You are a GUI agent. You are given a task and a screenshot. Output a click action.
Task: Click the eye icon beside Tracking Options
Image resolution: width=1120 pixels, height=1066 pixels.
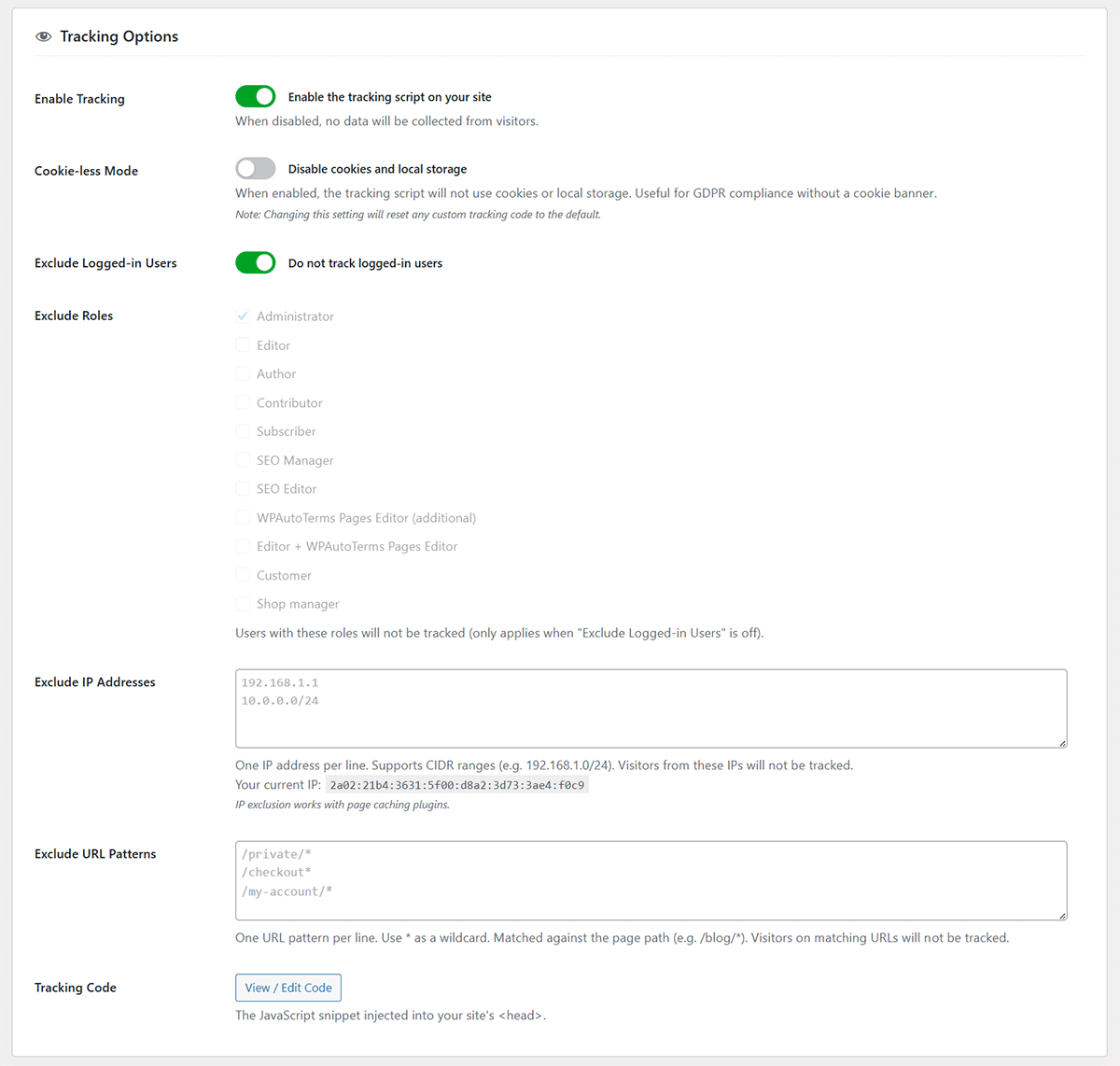43,36
